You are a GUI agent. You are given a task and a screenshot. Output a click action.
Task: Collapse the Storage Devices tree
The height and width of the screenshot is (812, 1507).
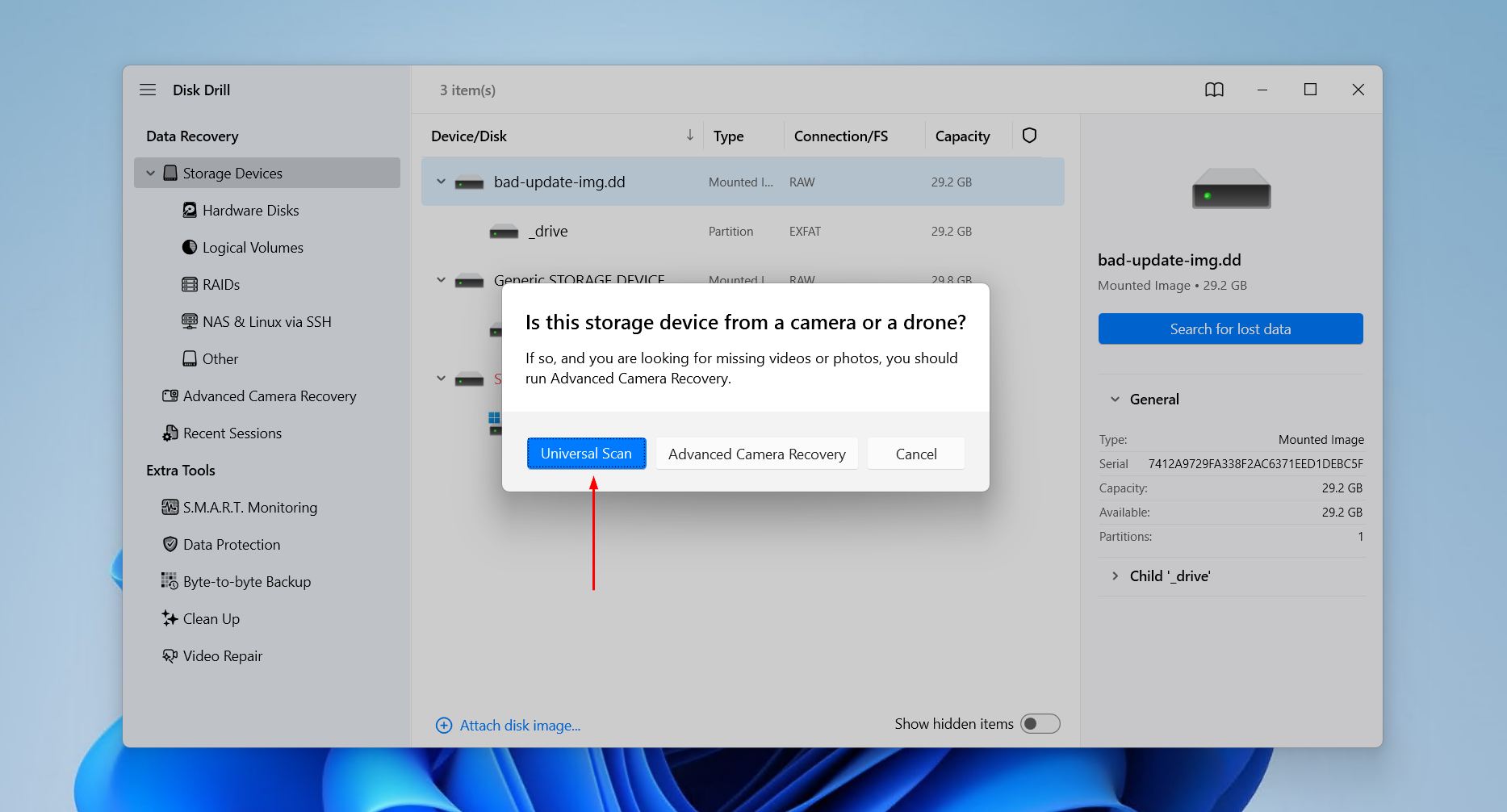(150, 173)
